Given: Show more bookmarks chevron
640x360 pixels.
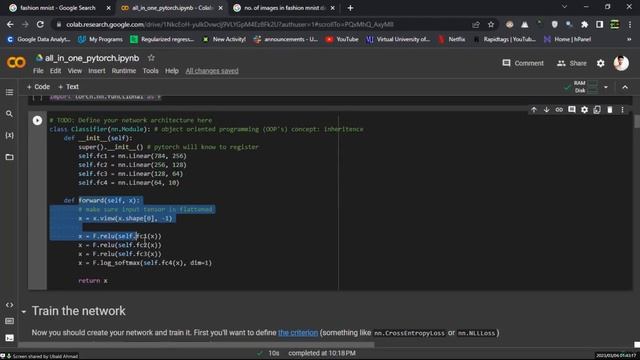Looking at the screenshot, I should coord(629,39).
